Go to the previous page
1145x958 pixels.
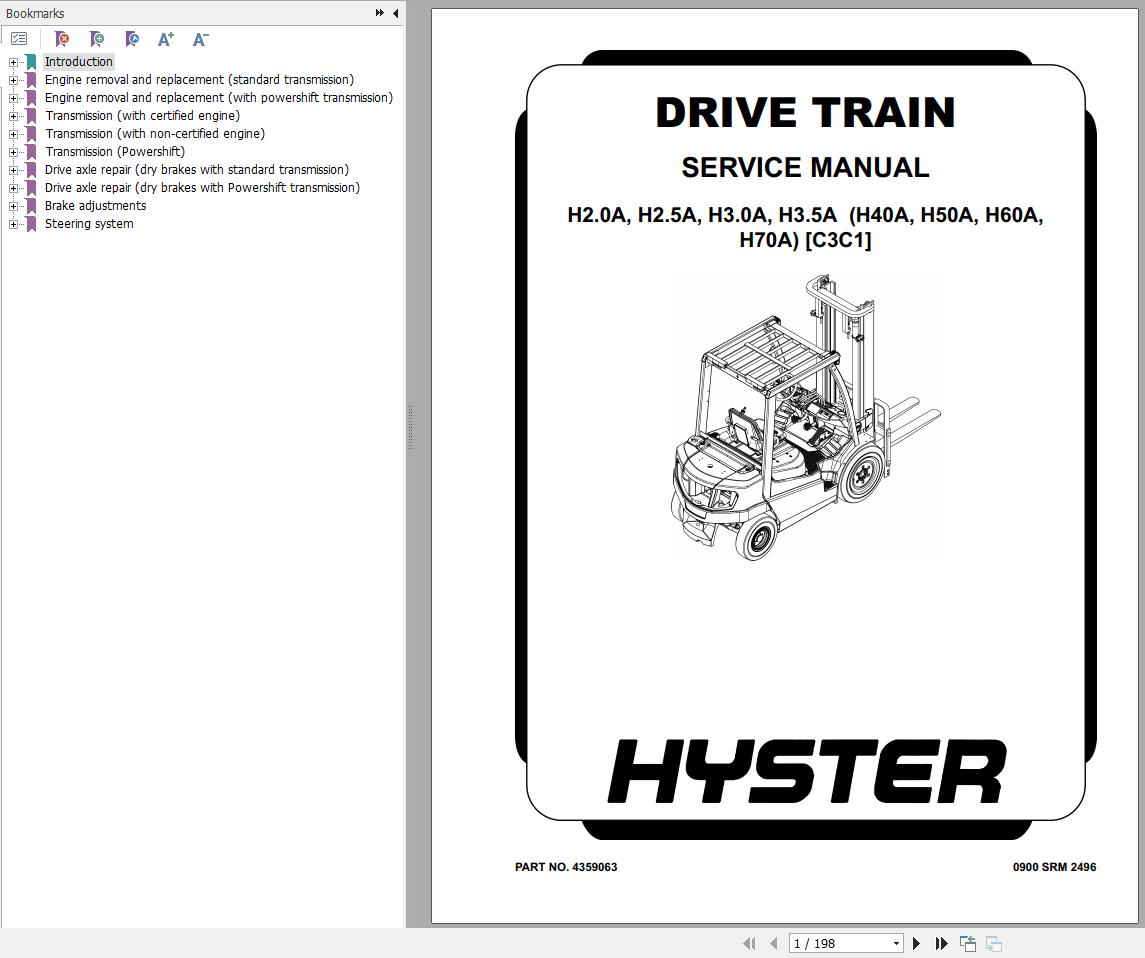pyautogui.click(x=773, y=943)
